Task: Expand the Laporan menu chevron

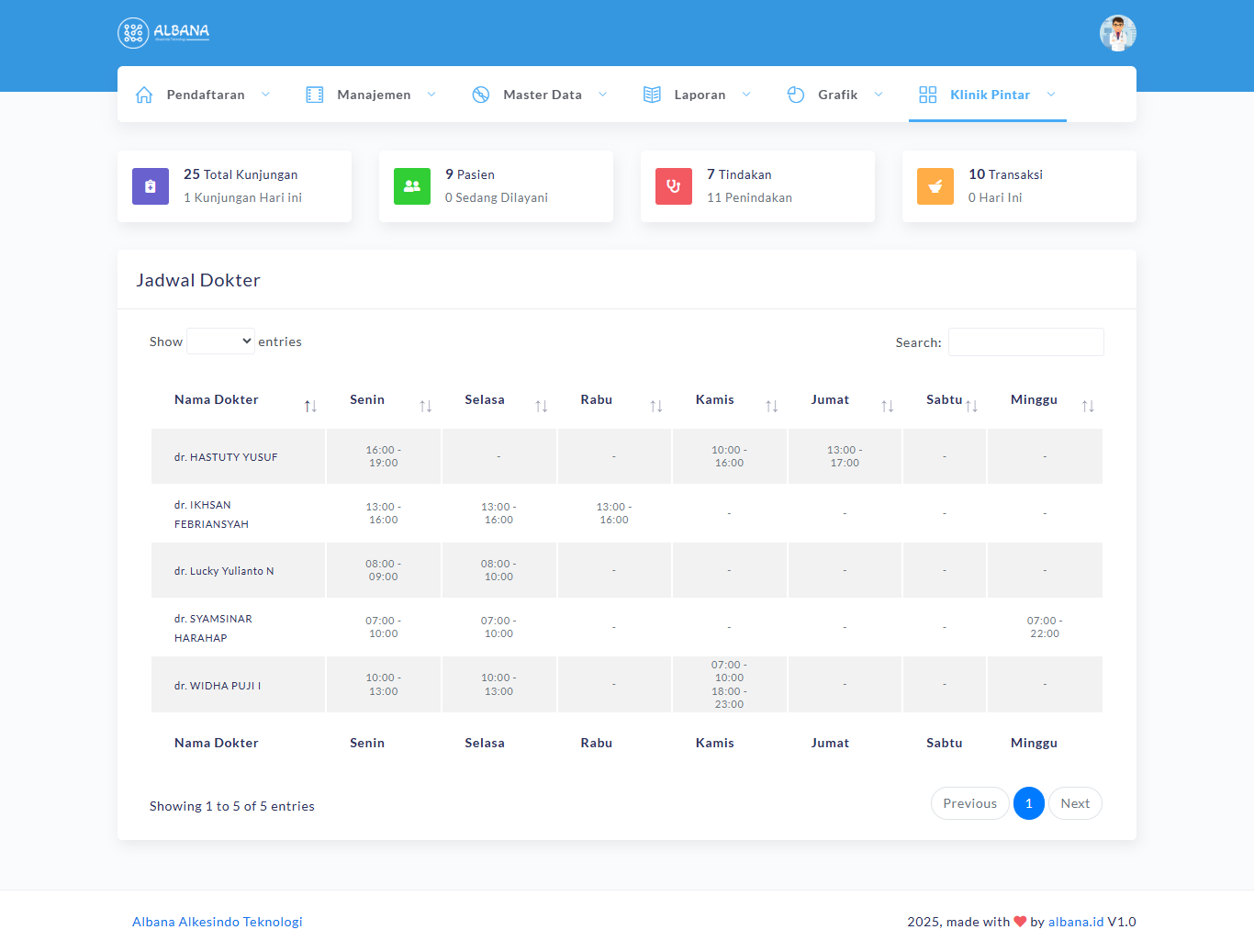Action: coord(746,95)
